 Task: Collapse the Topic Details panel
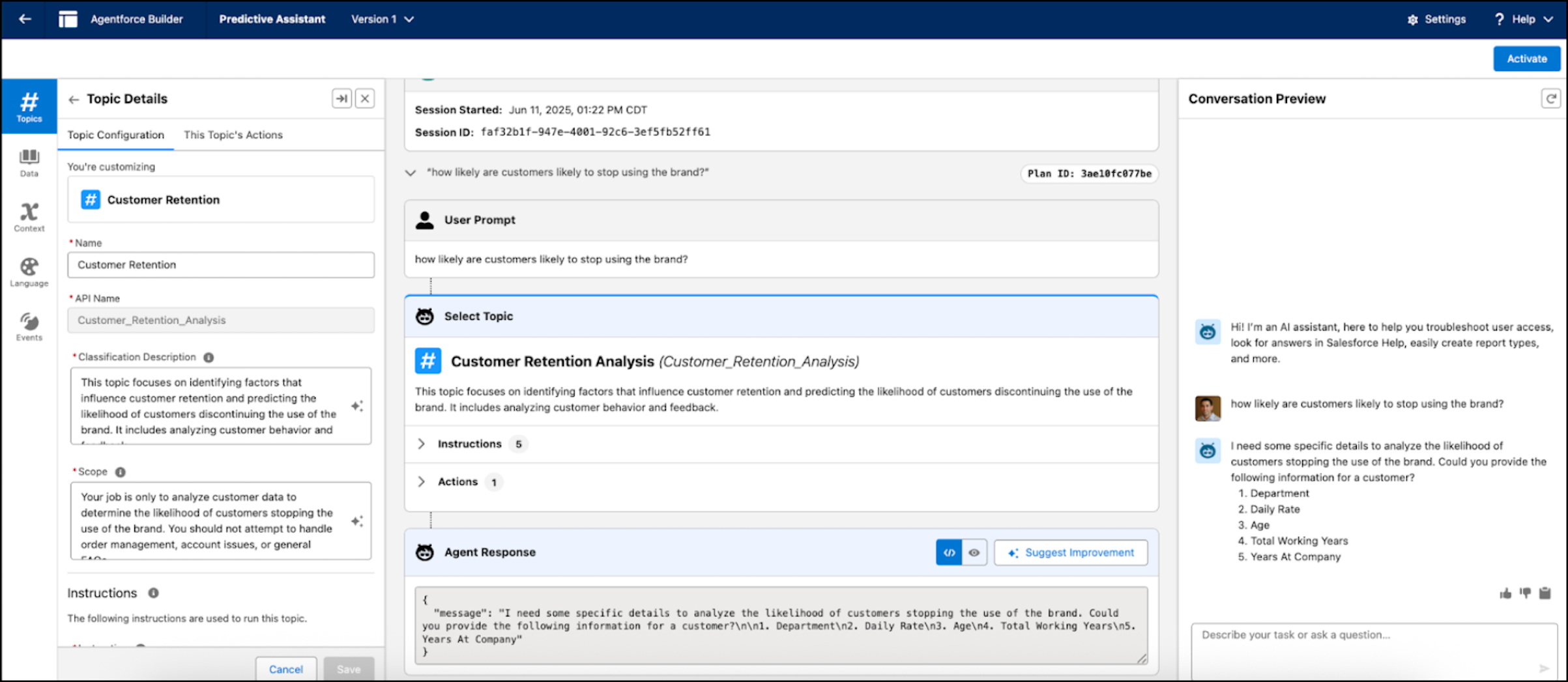tap(342, 98)
